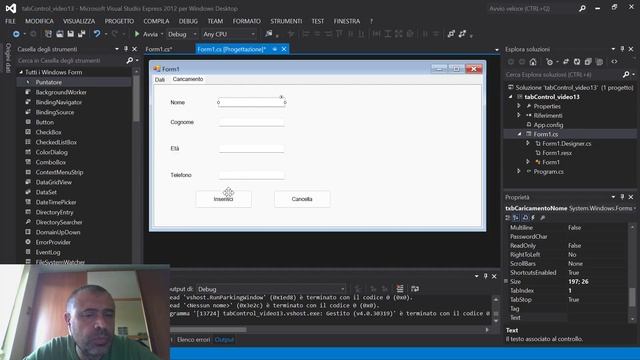Image resolution: width=640 pixels, height=360 pixels.
Task: Select Button in the toolbox
Action: click(x=45, y=122)
